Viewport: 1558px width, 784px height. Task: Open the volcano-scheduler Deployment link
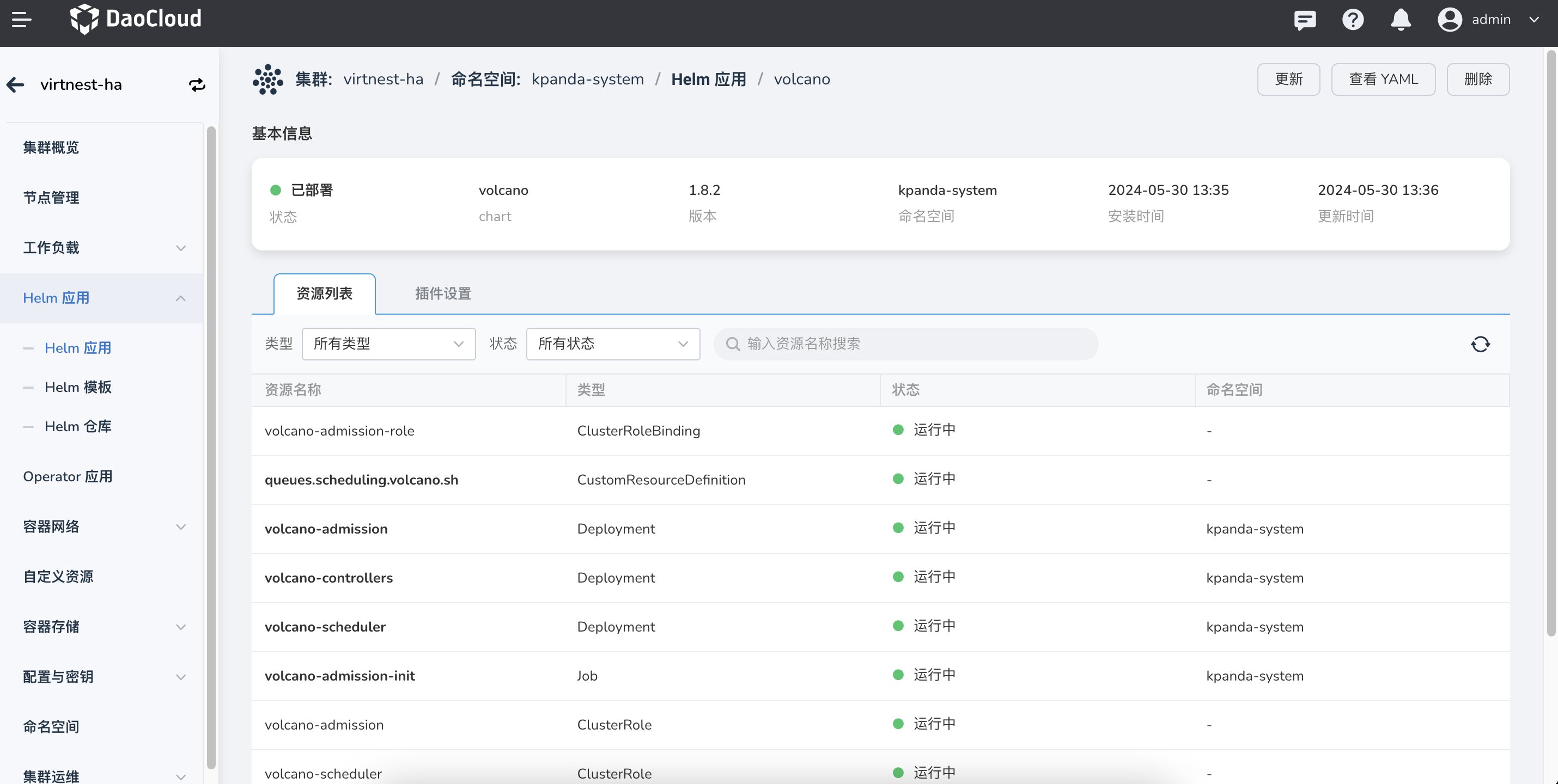[x=325, y=627]
